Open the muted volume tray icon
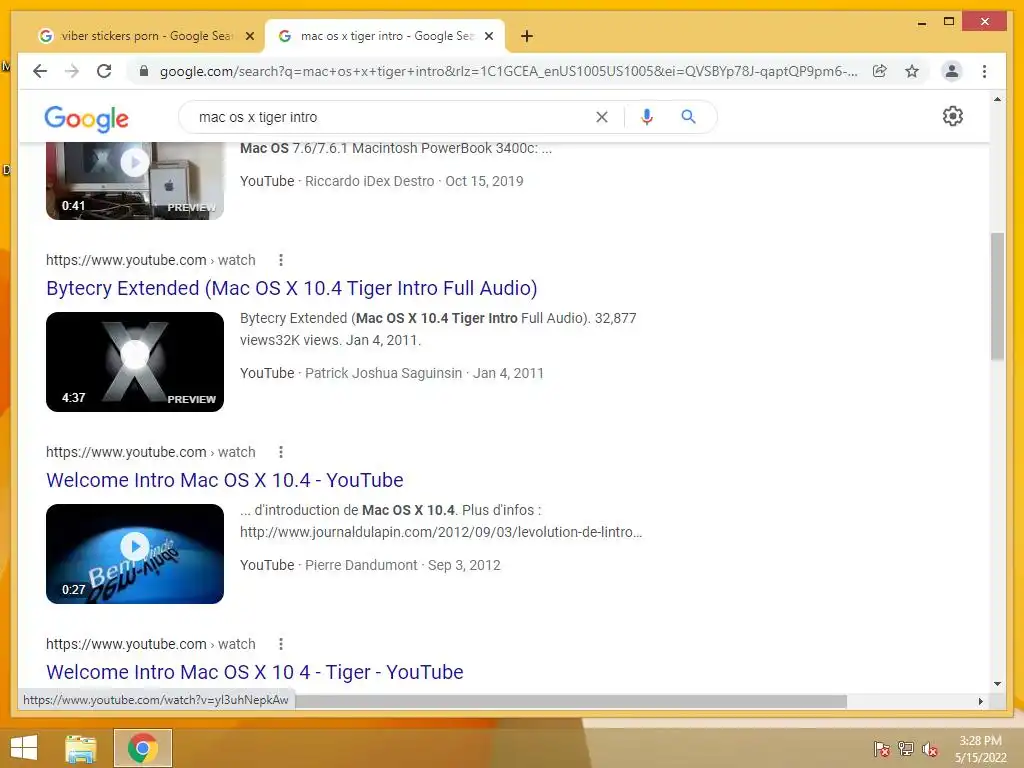 (930, 749)
